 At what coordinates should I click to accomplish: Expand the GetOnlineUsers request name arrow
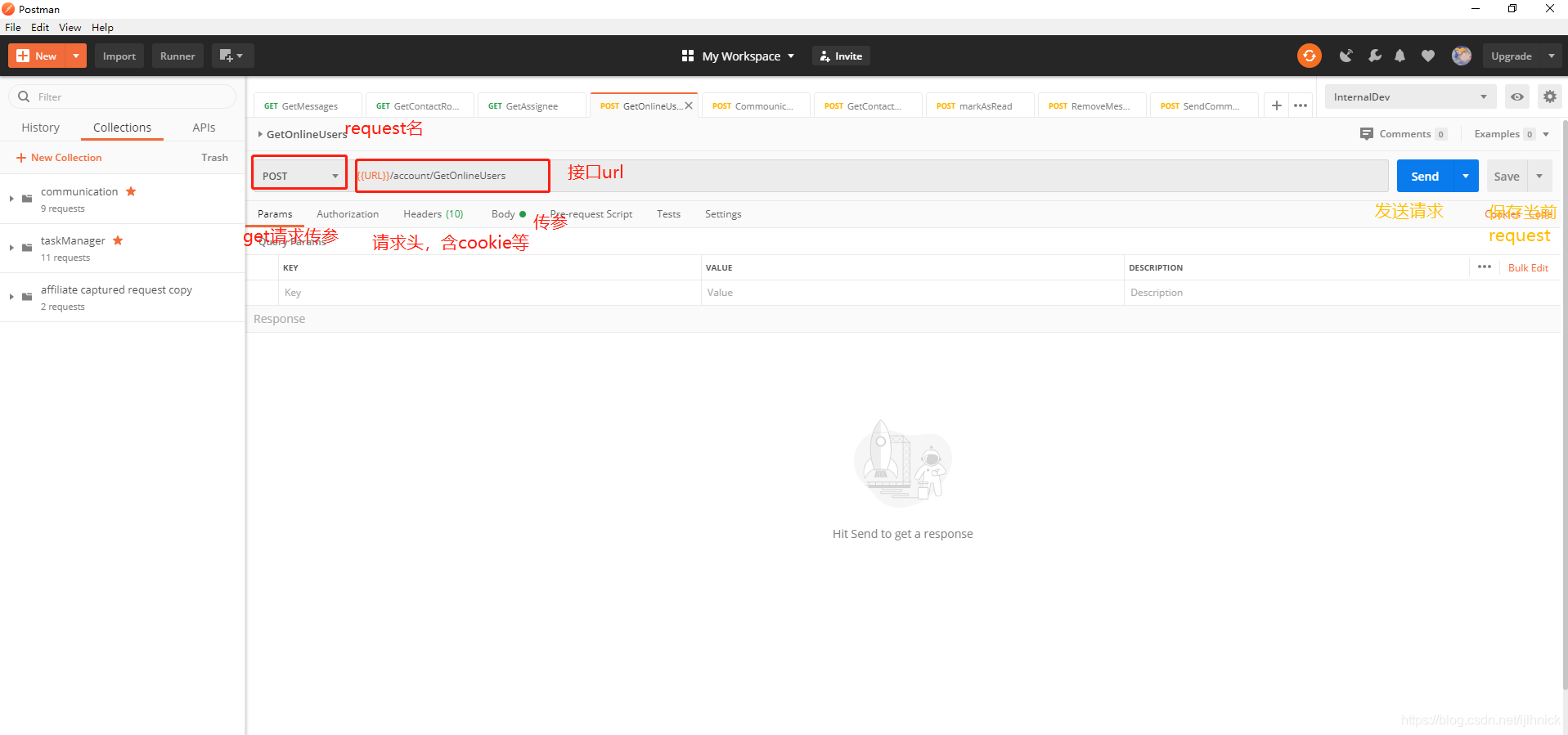tap(260, 134)
